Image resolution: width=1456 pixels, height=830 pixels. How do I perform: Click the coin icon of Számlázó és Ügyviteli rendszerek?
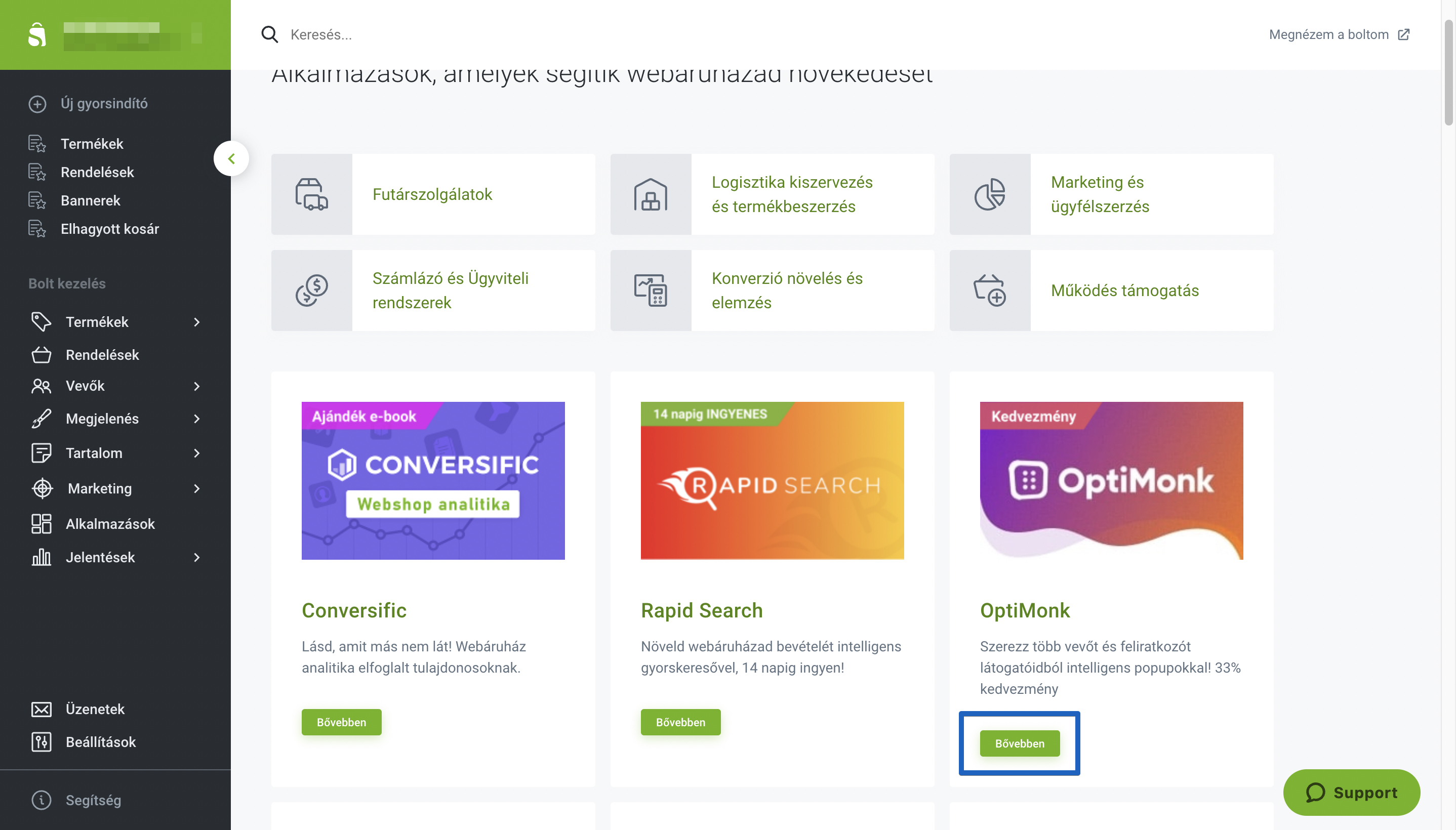click(312, 290)
